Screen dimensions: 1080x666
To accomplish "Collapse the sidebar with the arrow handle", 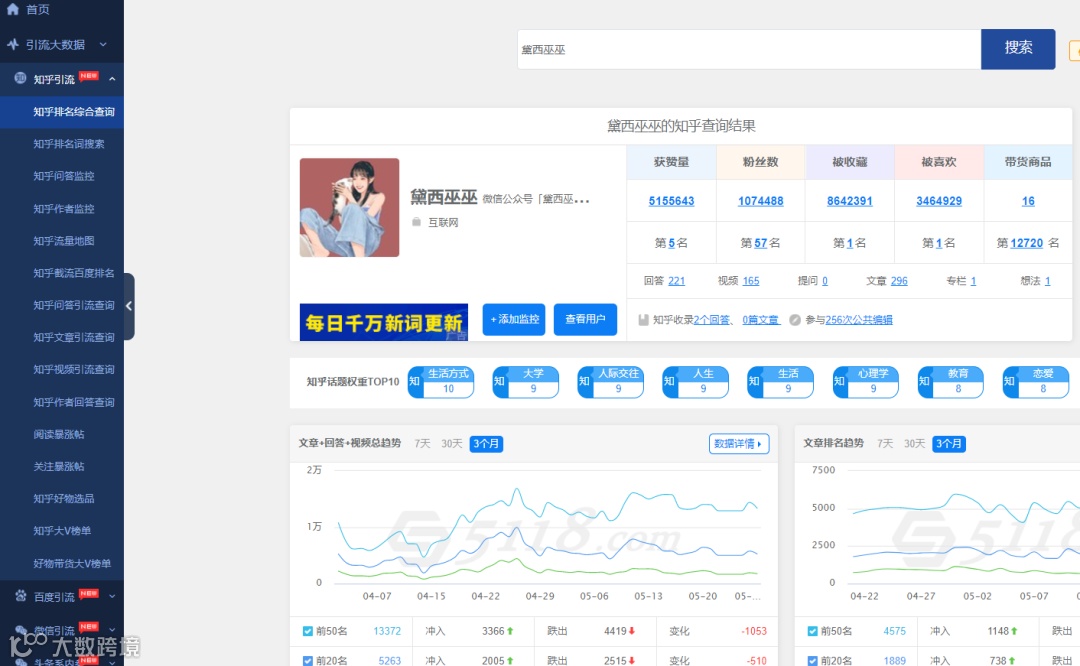I will click(129, 306).
